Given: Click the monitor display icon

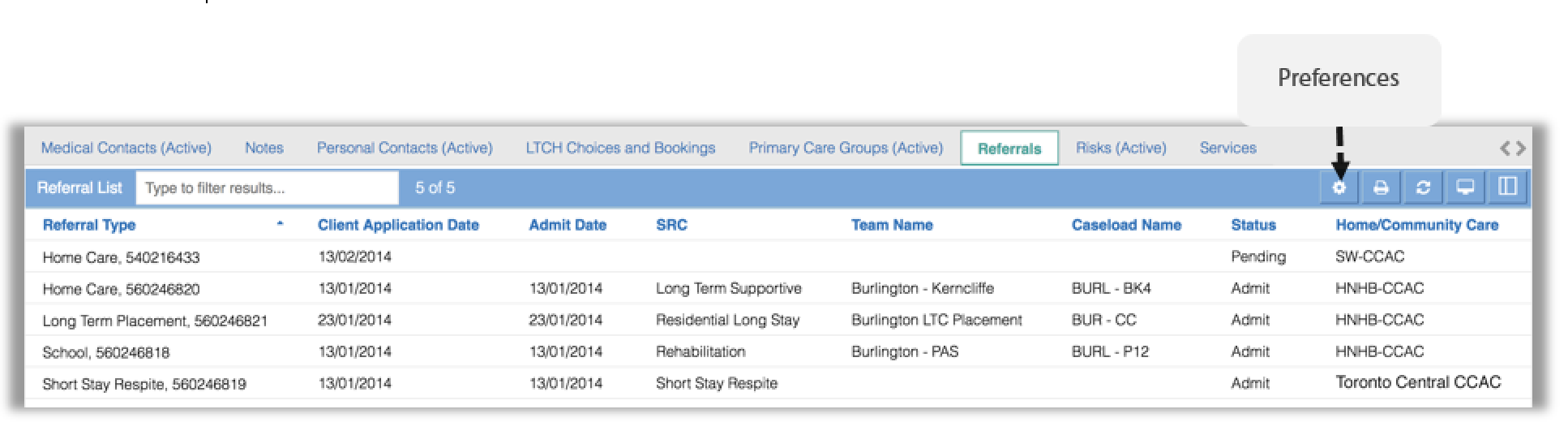Looking at the screenshot, I should (1465, 187).
